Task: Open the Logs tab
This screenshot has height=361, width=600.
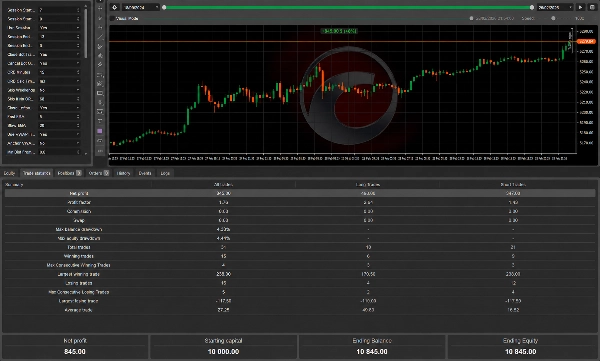Action: pos(165,173)
